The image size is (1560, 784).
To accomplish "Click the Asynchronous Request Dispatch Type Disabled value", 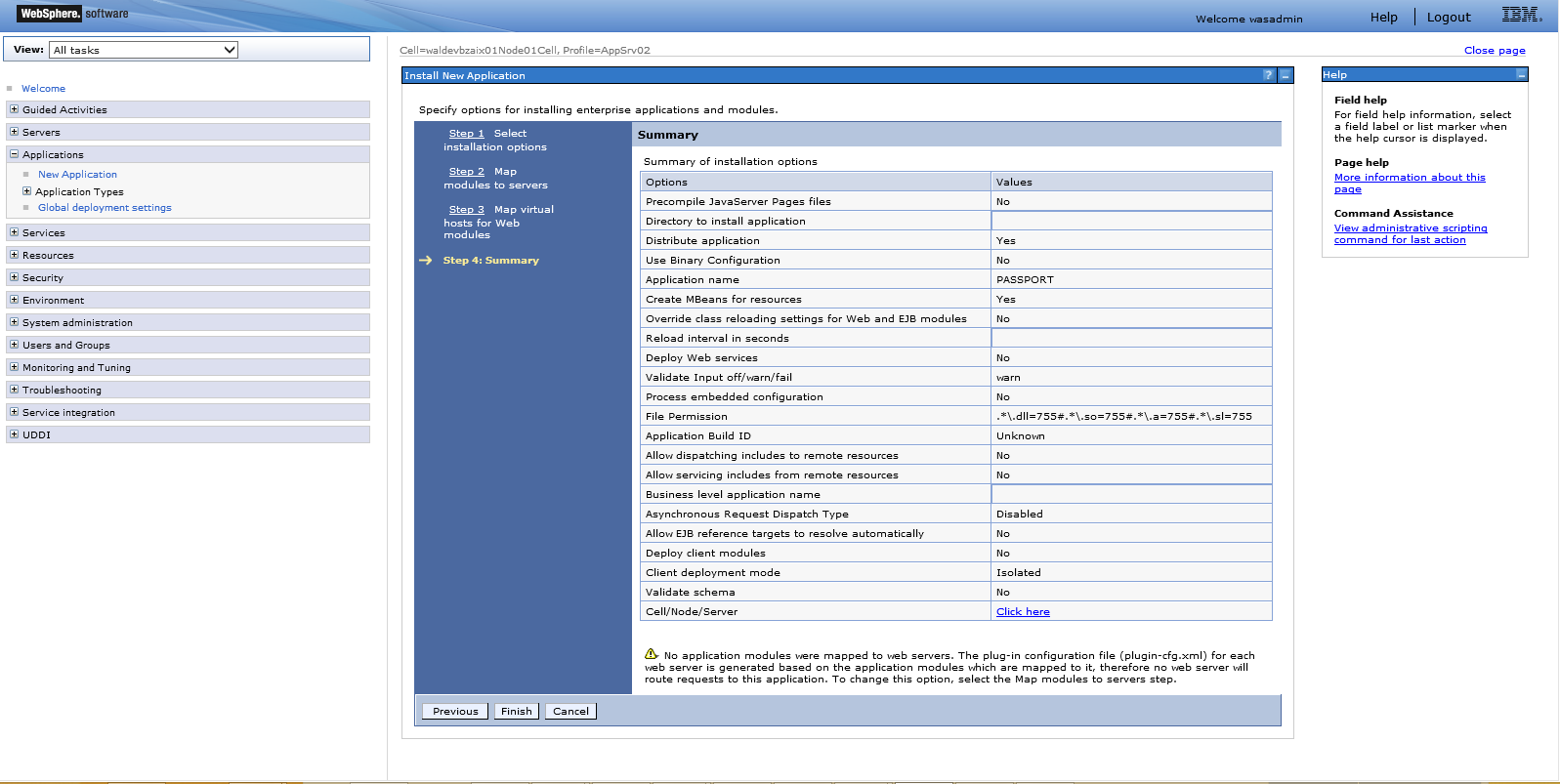I will click(x=1020, y=515).
